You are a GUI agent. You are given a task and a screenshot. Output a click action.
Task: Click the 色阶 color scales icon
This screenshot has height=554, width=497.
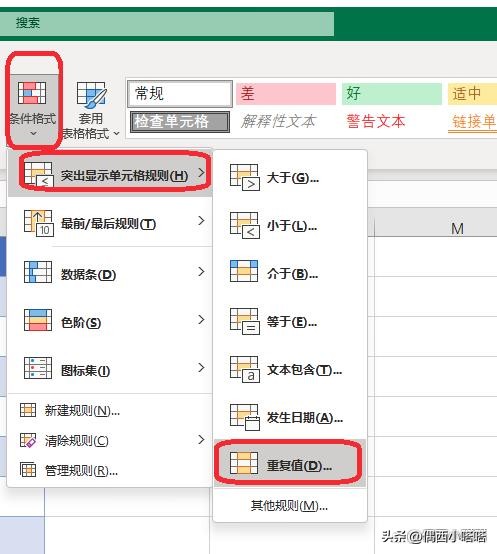coord(38,320)
